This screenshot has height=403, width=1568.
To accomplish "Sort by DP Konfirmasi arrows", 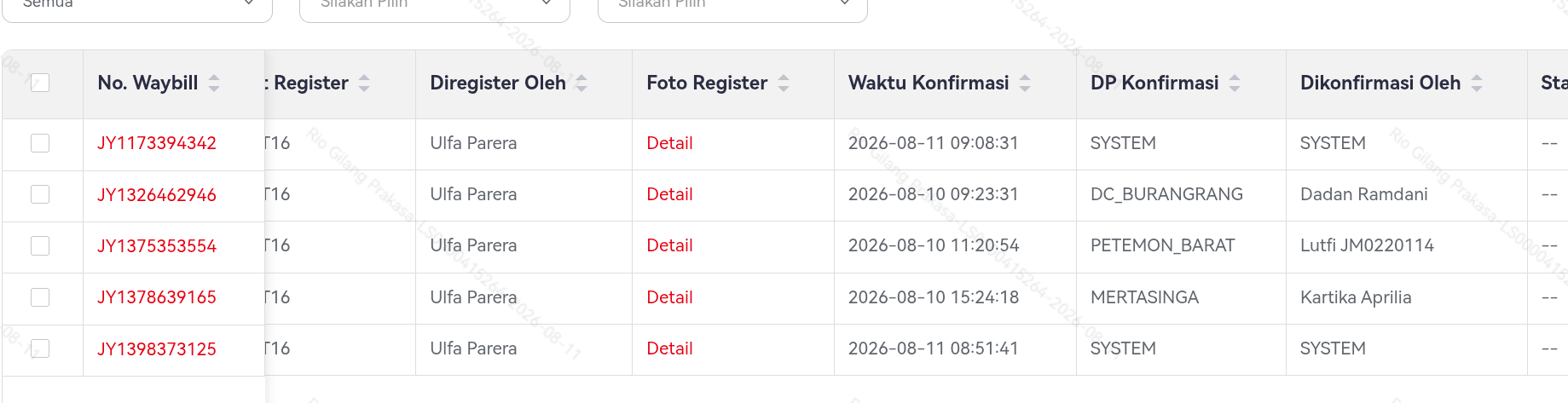I will point(1235,83).
